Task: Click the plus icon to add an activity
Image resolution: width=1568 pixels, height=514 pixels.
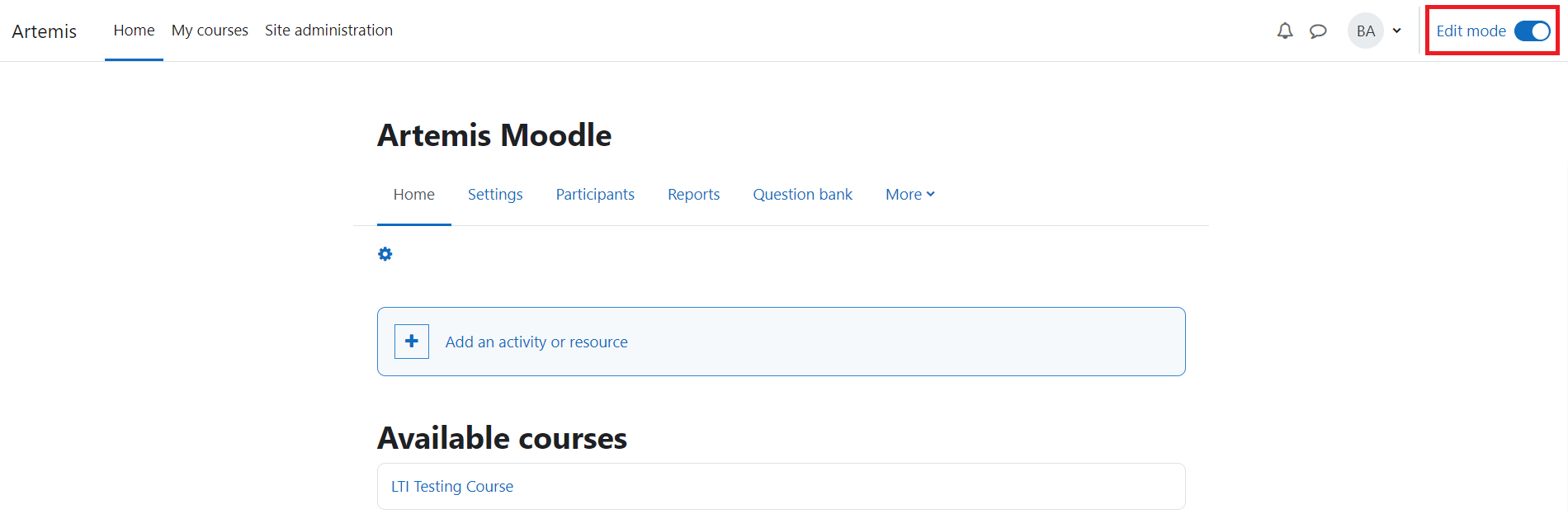Action: pyautogui.click(x=411, y=341)
